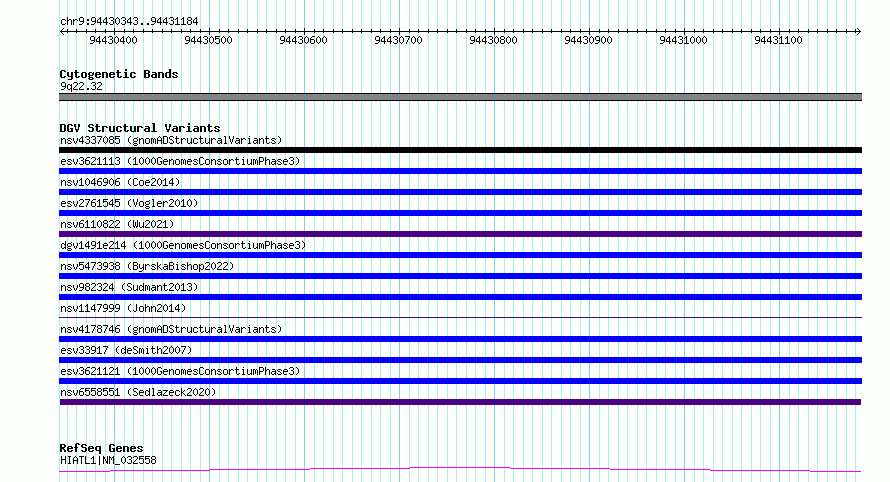This screenshot has height=482, width=890.
Task: Open the nsv1046906 (Coe2014) variant label
Action: (120, 182)
